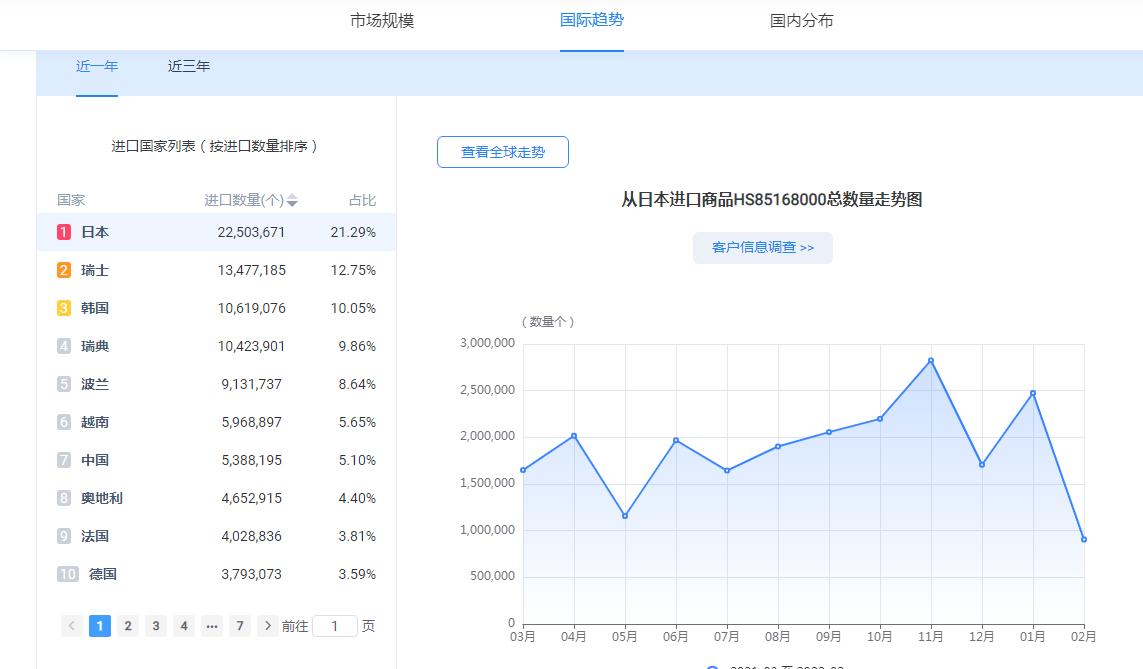This screenshot has width=1143, height=669.
Task: Go to page 2 of the country list
Action: tap(128, 625)
